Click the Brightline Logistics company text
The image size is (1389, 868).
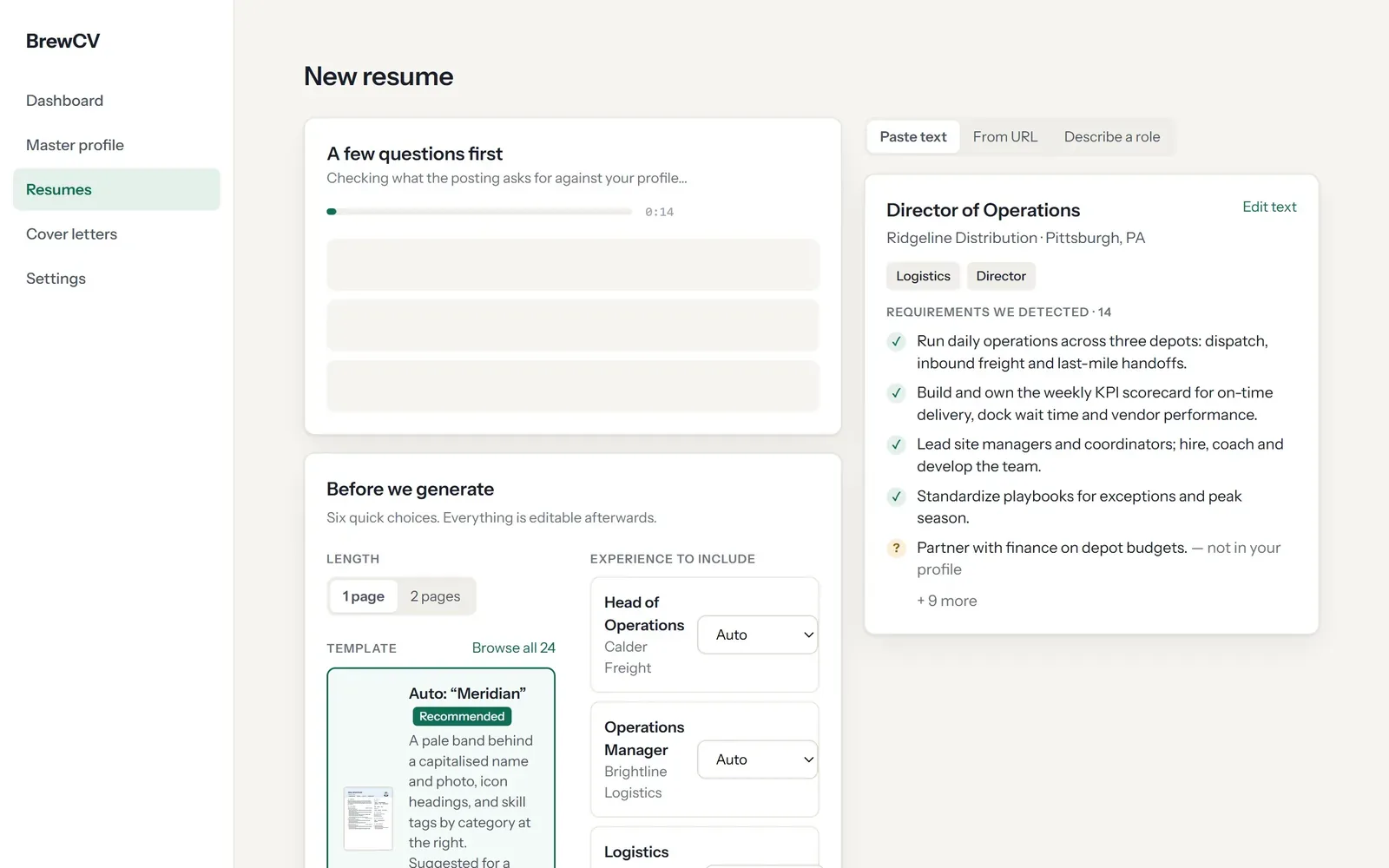coord(635,782)
